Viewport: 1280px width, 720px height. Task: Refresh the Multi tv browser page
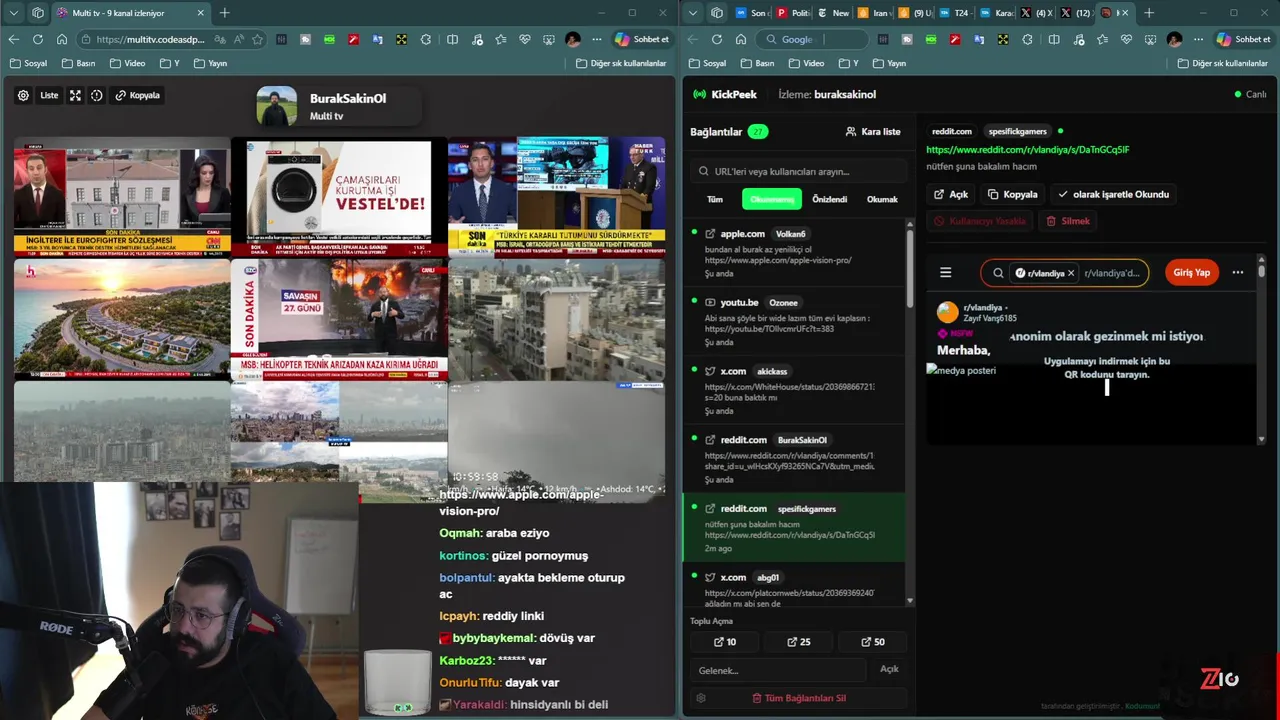pyautogui.click(x=38, y=39)
